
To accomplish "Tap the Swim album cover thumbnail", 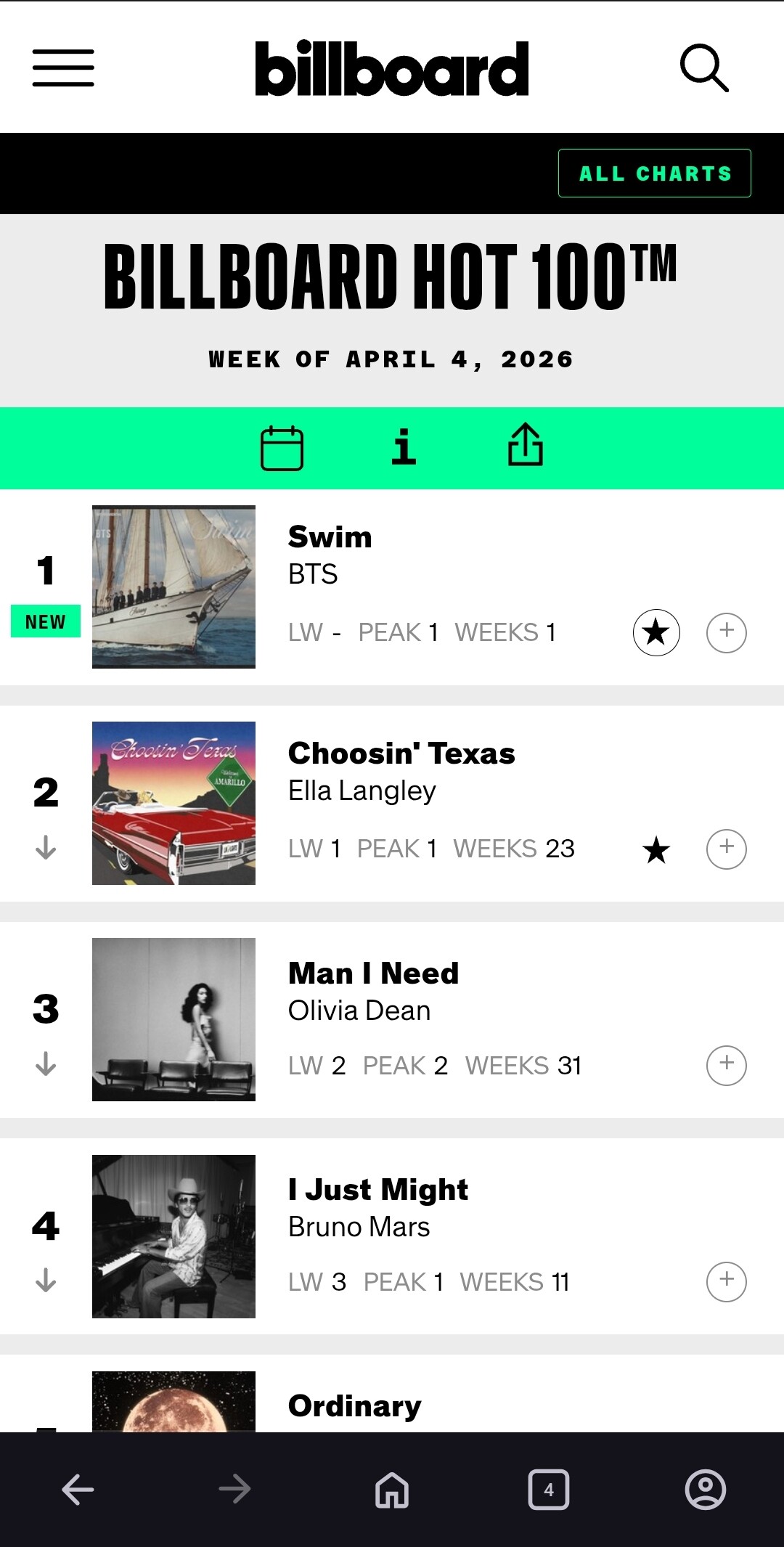I will tap(173, 587).
